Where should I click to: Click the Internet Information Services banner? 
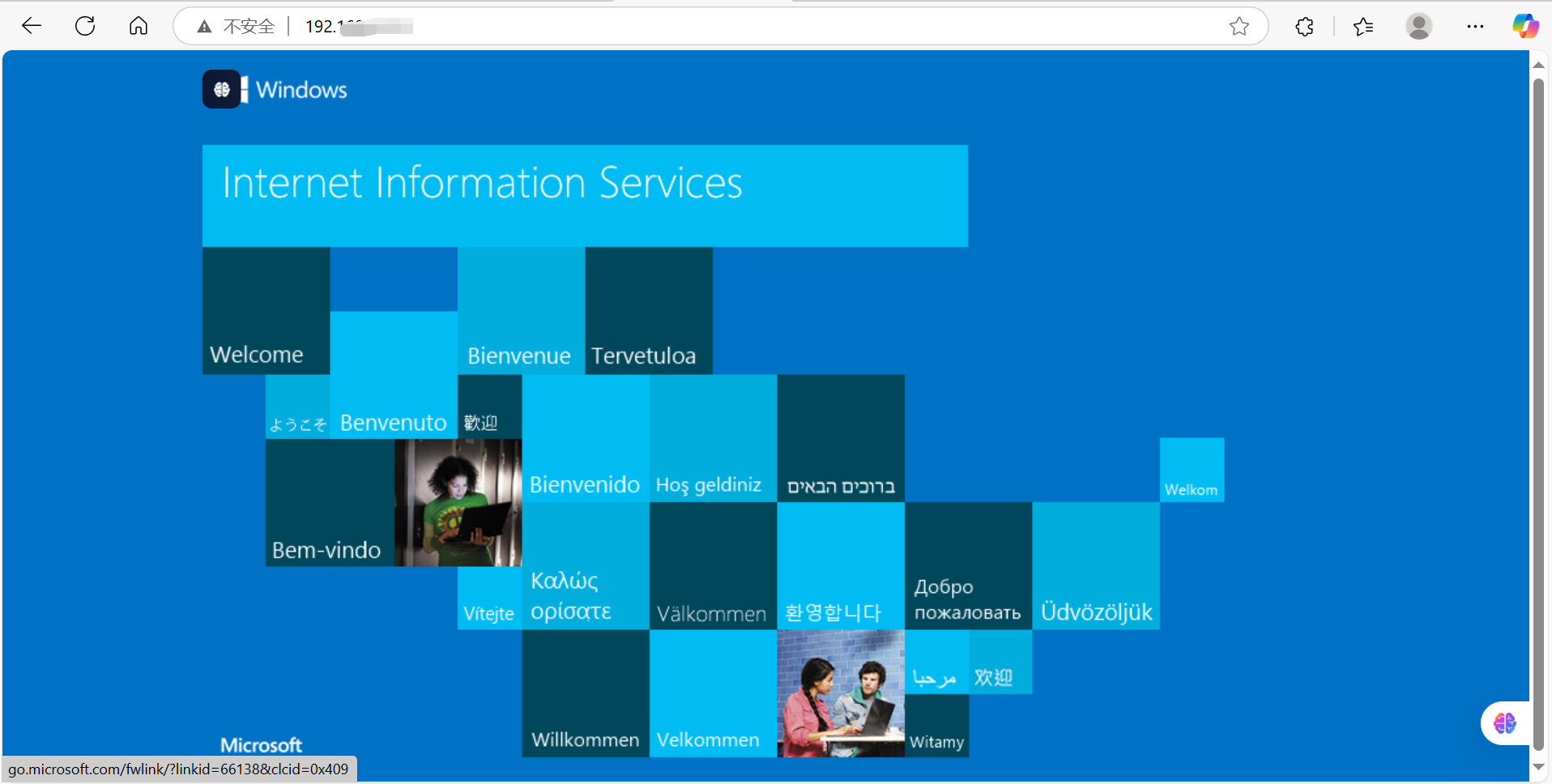(x=585, y=196)
